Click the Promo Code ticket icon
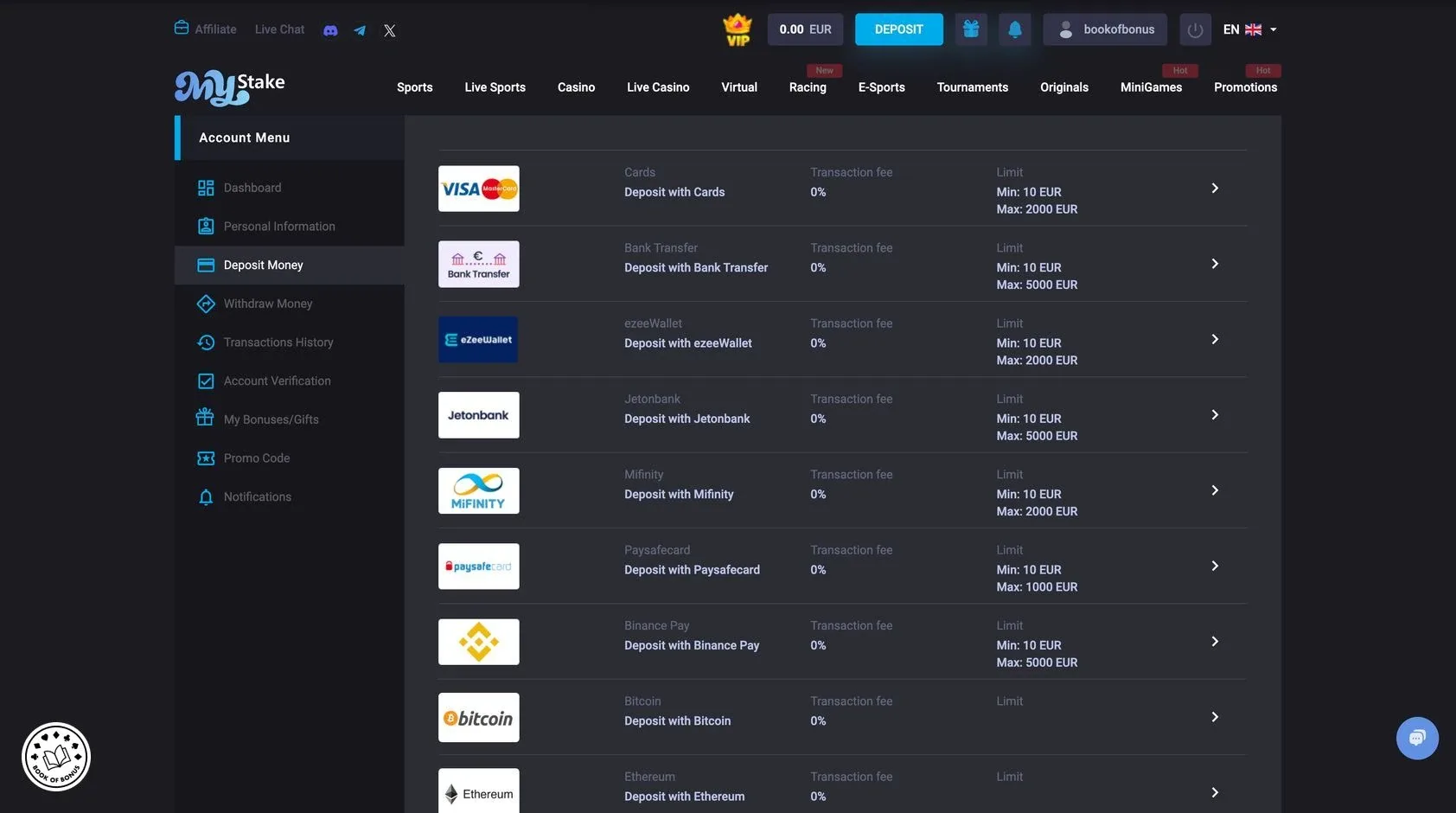The height and width of the screenshot is (813, 1456). point(206,458)
